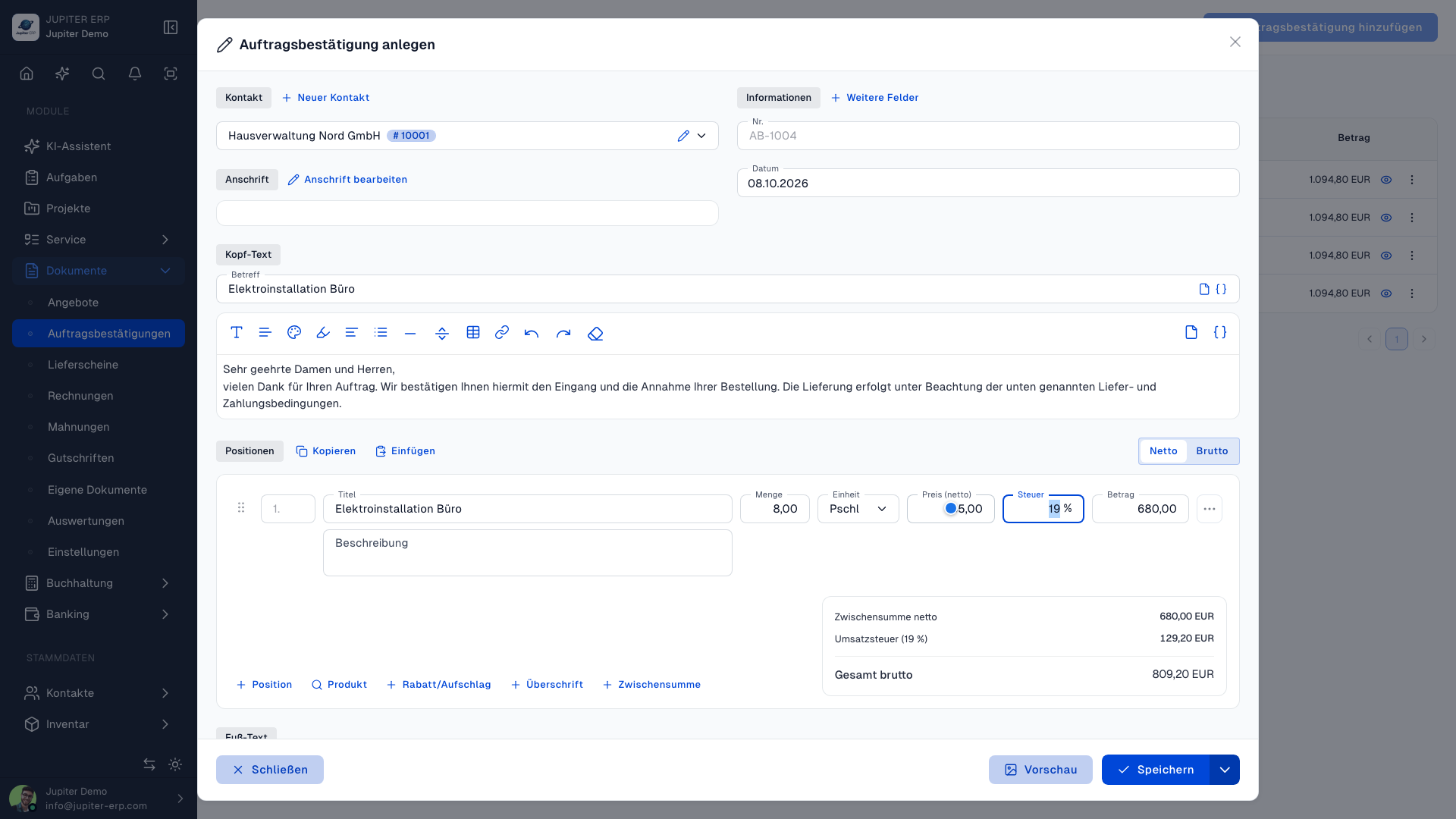Focus the Beschreibung text area
The width and height of the screenshot is (1456, 819).
point(528,553)
